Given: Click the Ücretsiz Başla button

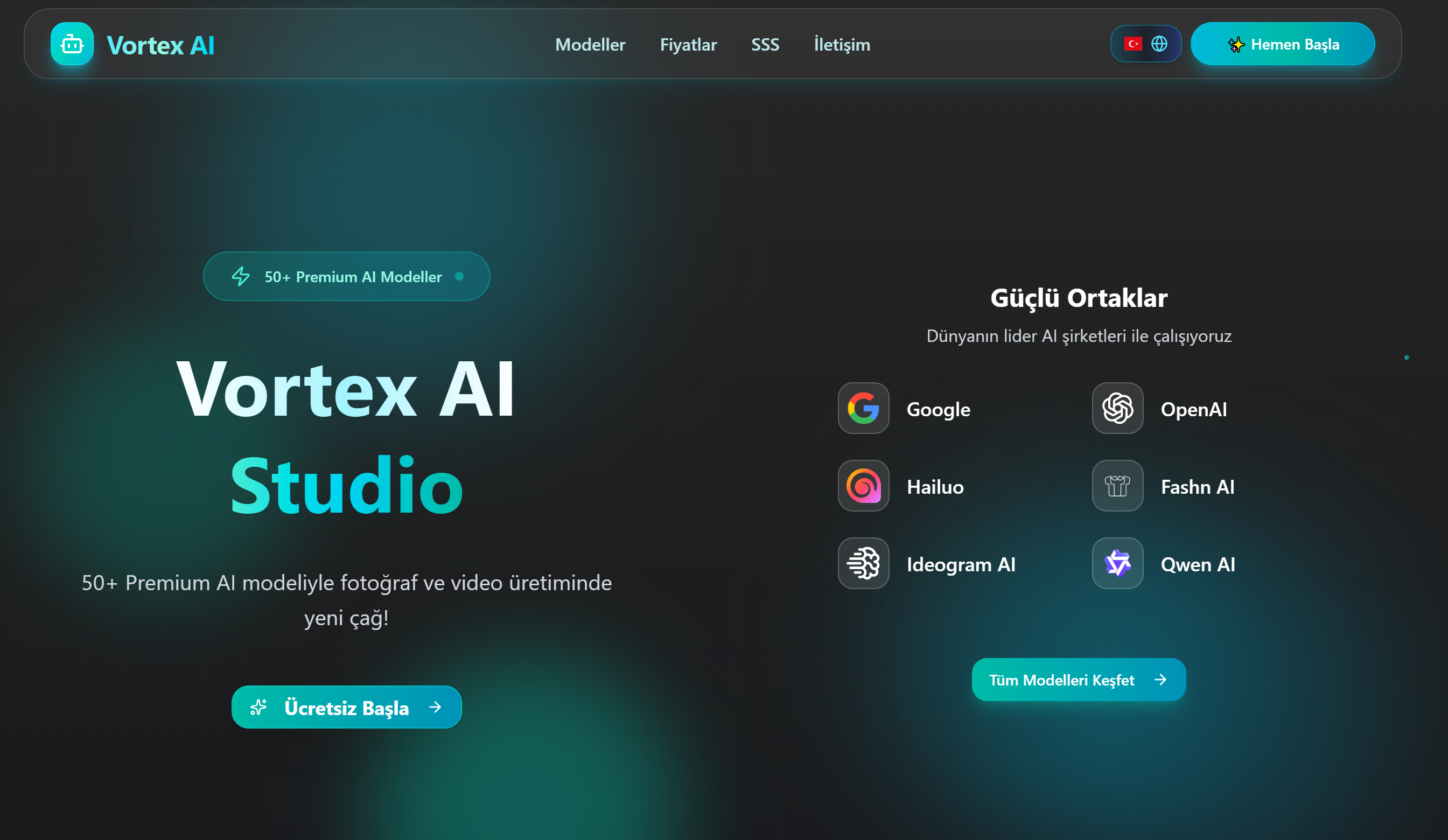Looking at the screenshot, I should (x=346, y=708).
